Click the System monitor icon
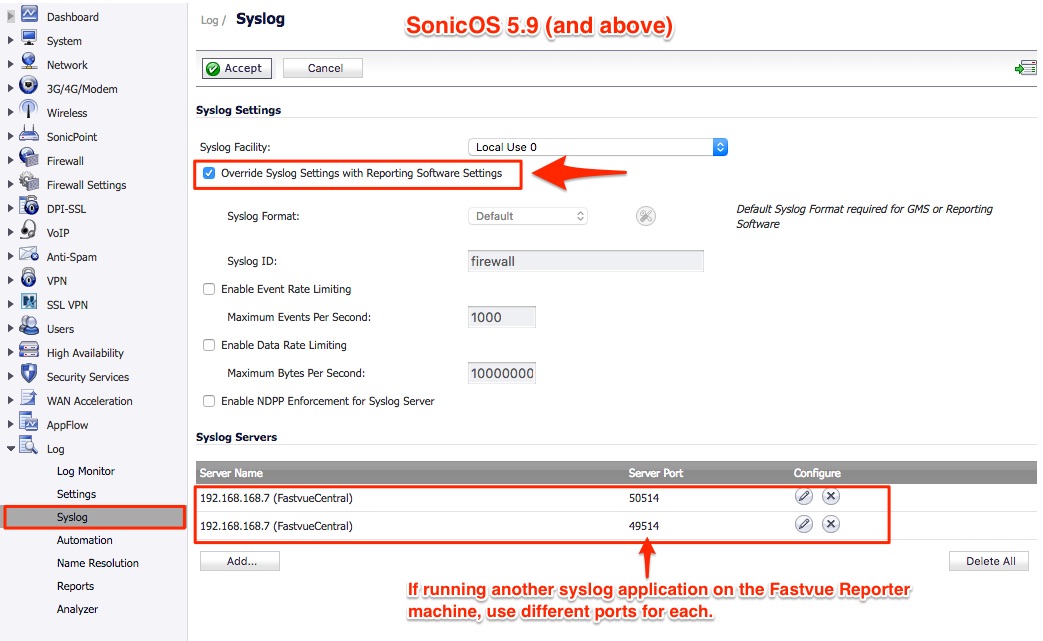Screen dimensions: 1043x641 tap(29, 37)
